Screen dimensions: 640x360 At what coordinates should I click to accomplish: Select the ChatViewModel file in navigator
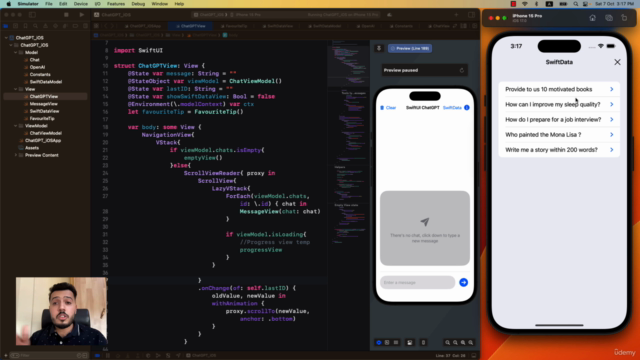[45, 133]
